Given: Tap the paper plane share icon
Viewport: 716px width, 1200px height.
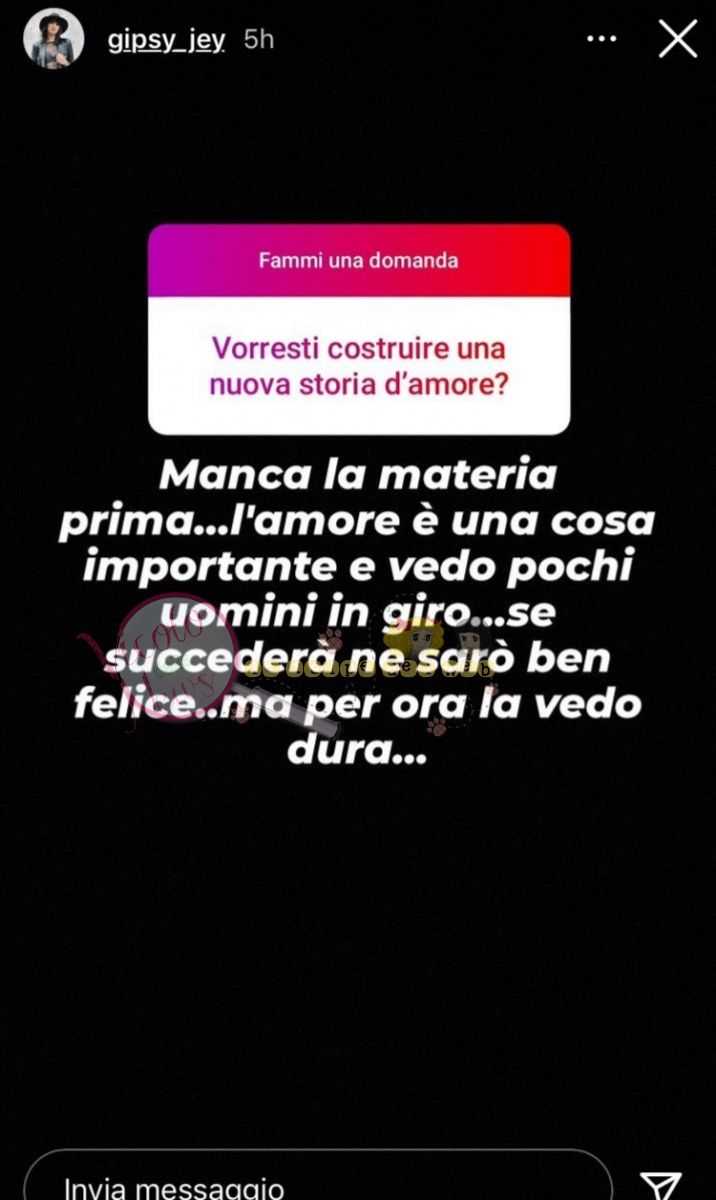Looking at the screenshot, I should 660,1183.
